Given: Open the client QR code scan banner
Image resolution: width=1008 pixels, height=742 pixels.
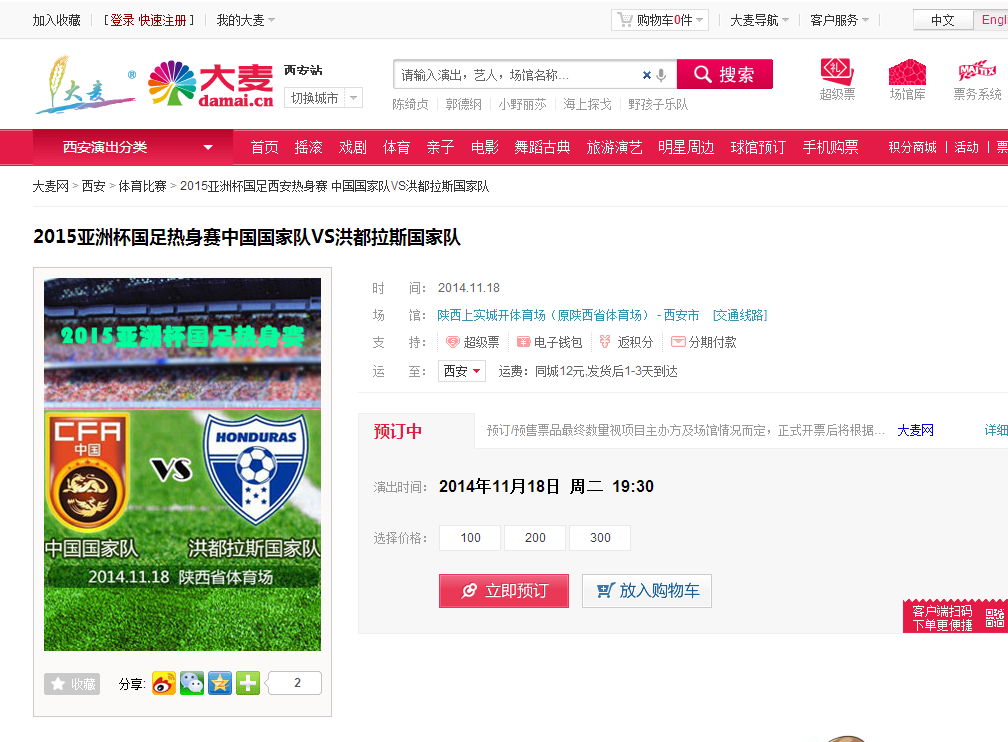Looking at the screenshot, I should (x=955, y=617).
